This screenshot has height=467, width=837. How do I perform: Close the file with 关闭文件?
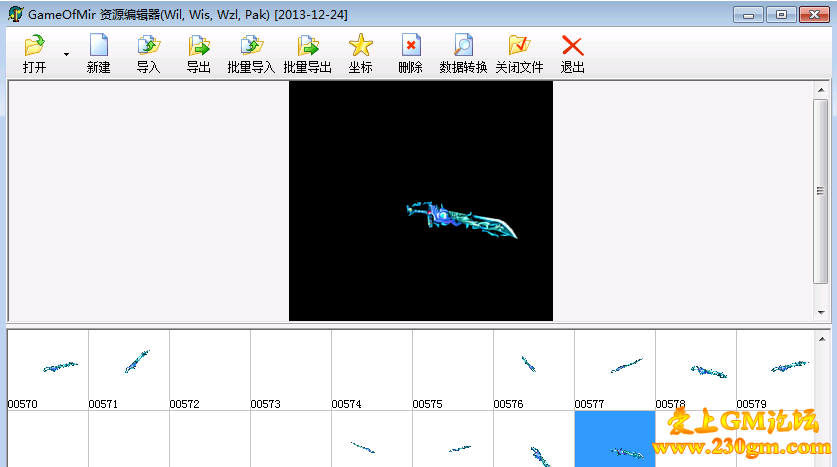519,53
